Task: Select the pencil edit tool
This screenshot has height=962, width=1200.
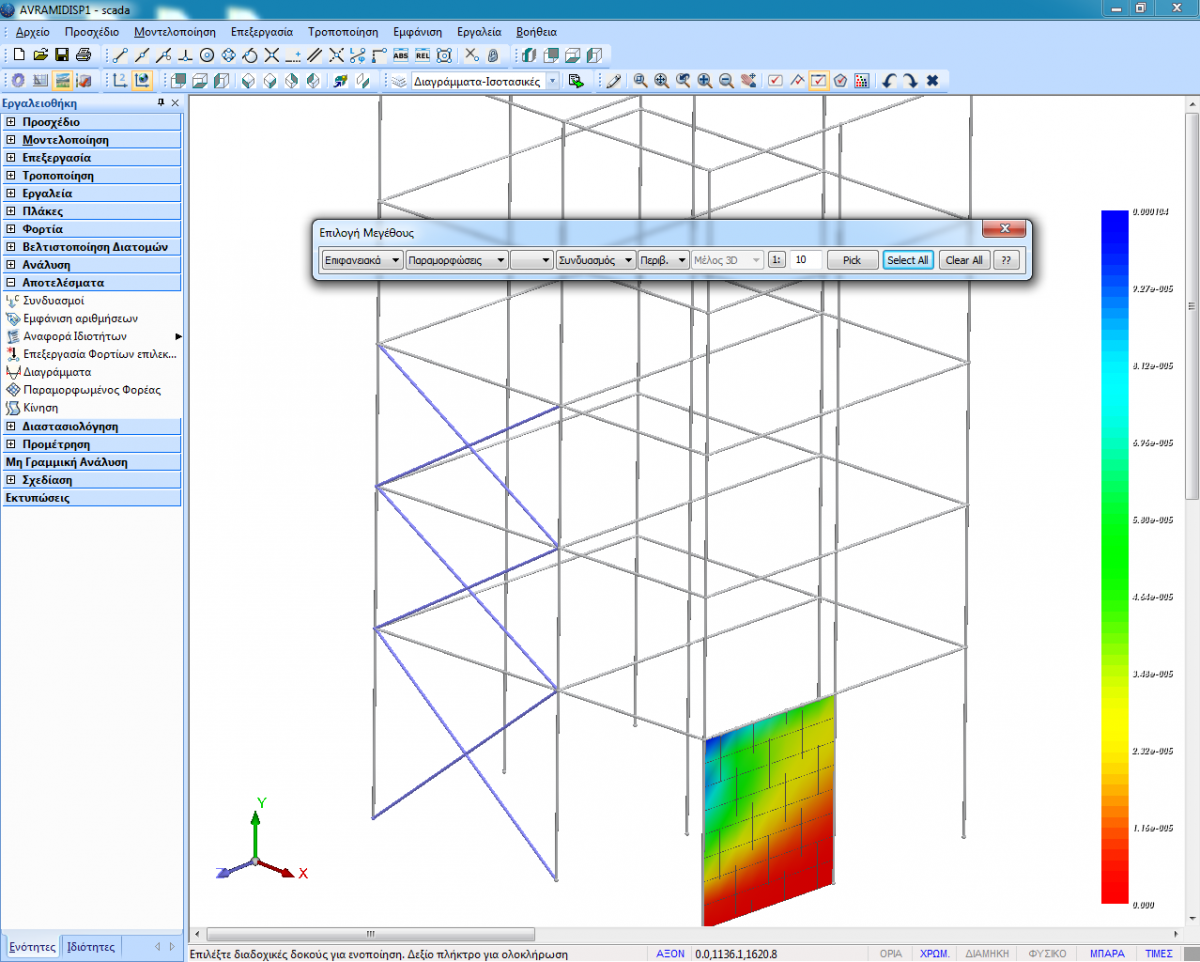Action: 614,81
